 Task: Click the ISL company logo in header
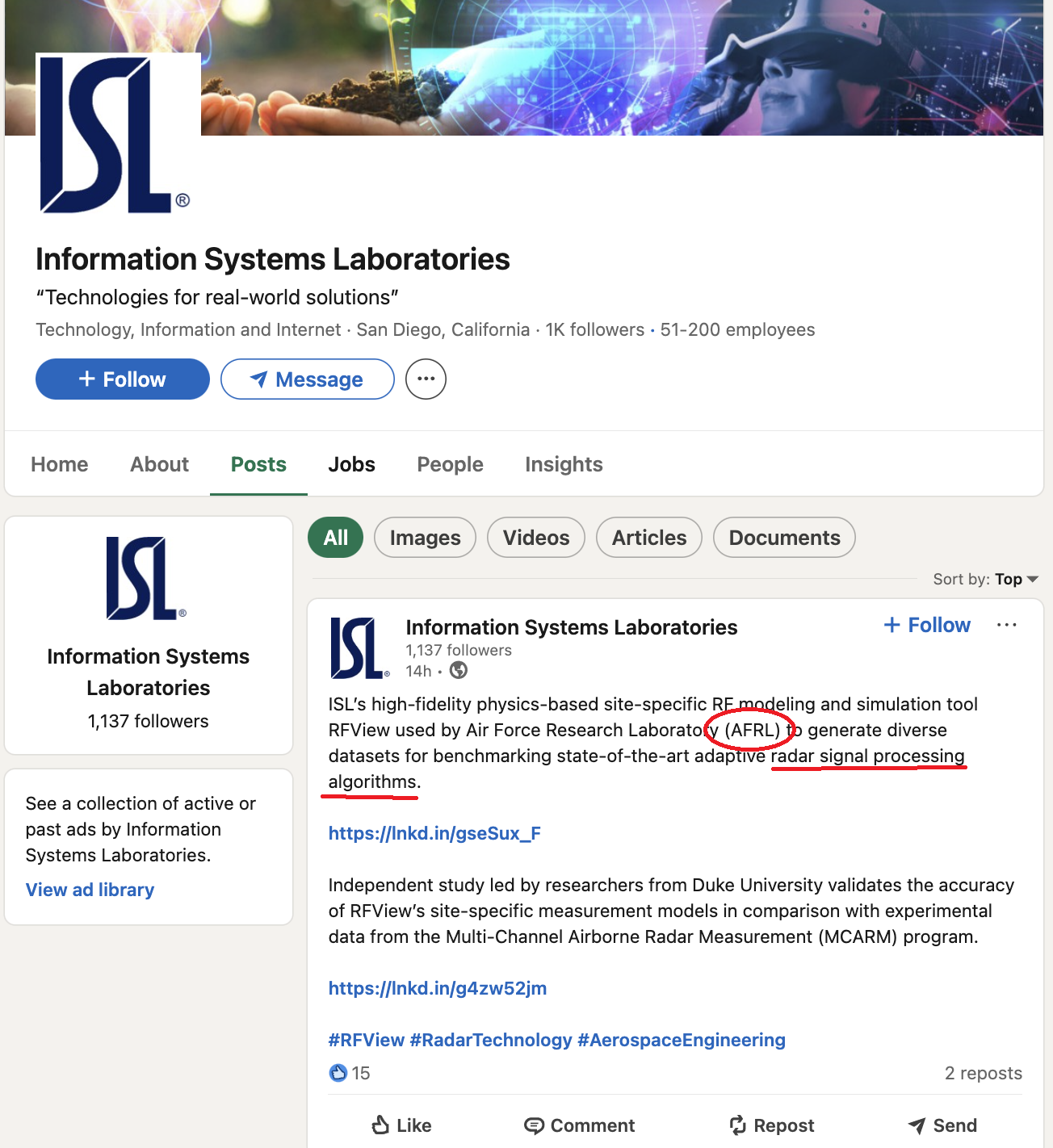(118, 134)
